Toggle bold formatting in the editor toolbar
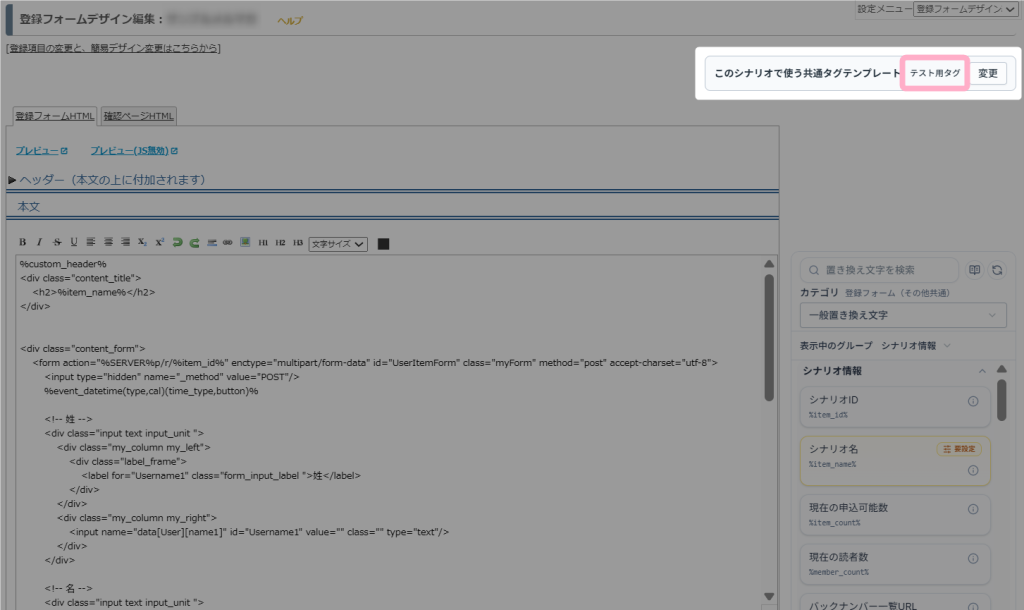The image size is (1024, 610). pyautogui.click(x=23, y=242)
